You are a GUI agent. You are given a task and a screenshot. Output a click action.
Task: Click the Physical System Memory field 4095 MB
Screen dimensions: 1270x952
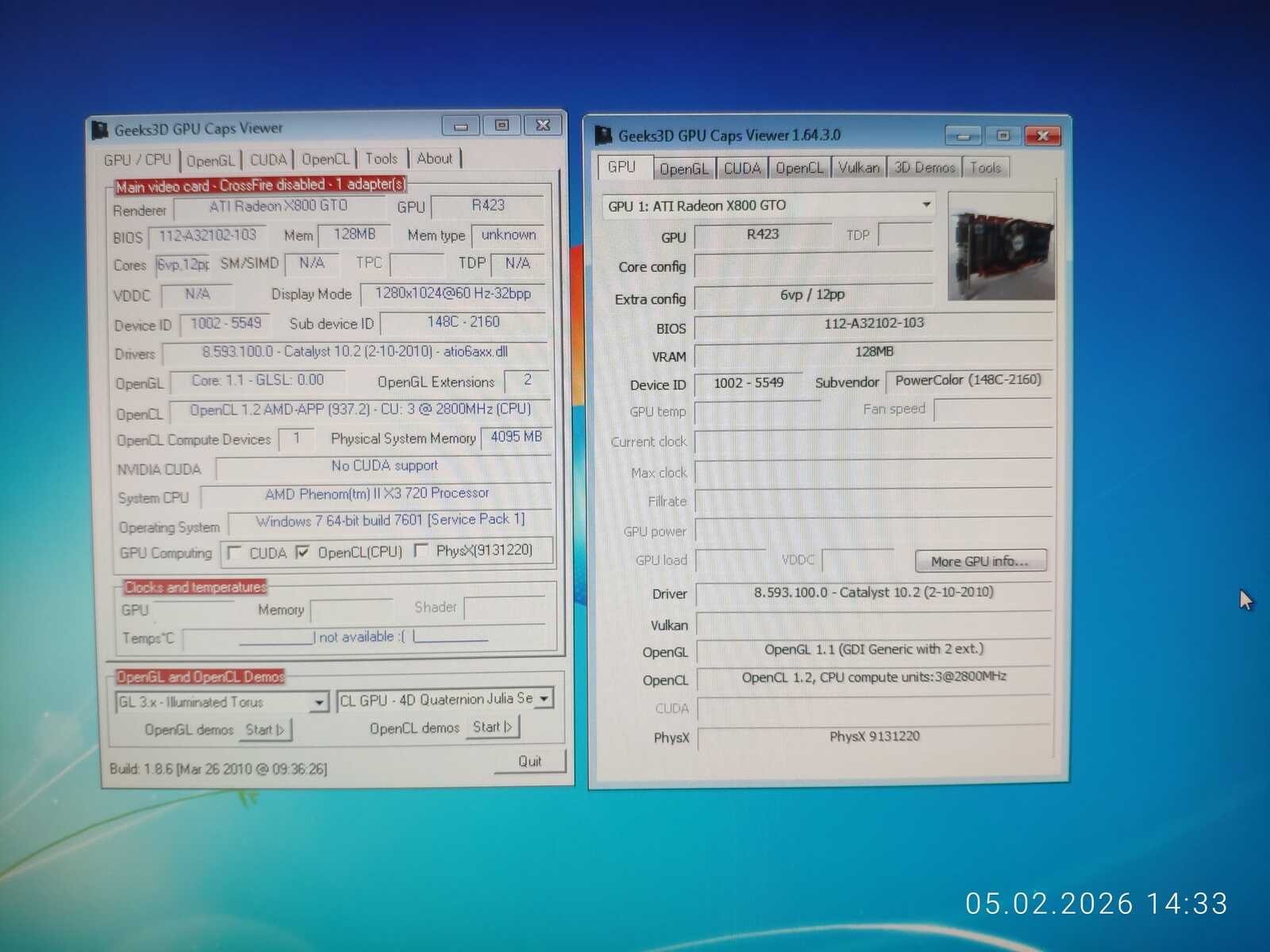click(516, 437)
